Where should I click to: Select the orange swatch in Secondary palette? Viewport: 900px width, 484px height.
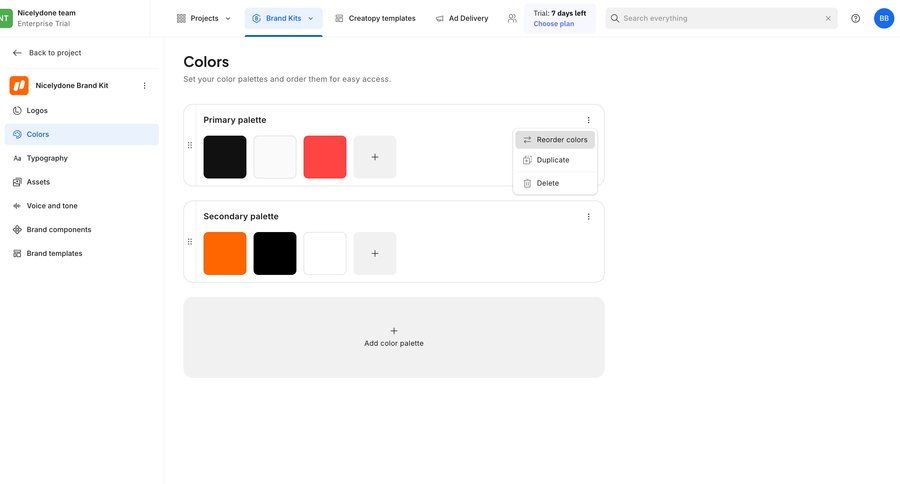tap(225, 253)
